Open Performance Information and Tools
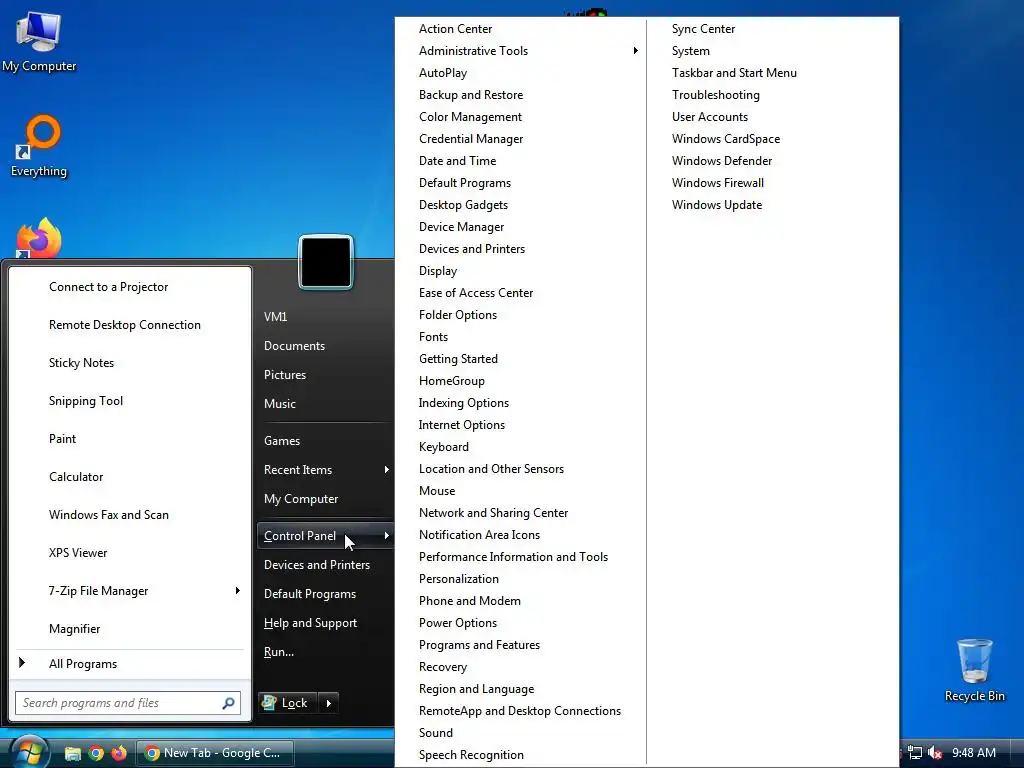 point(513,557)
